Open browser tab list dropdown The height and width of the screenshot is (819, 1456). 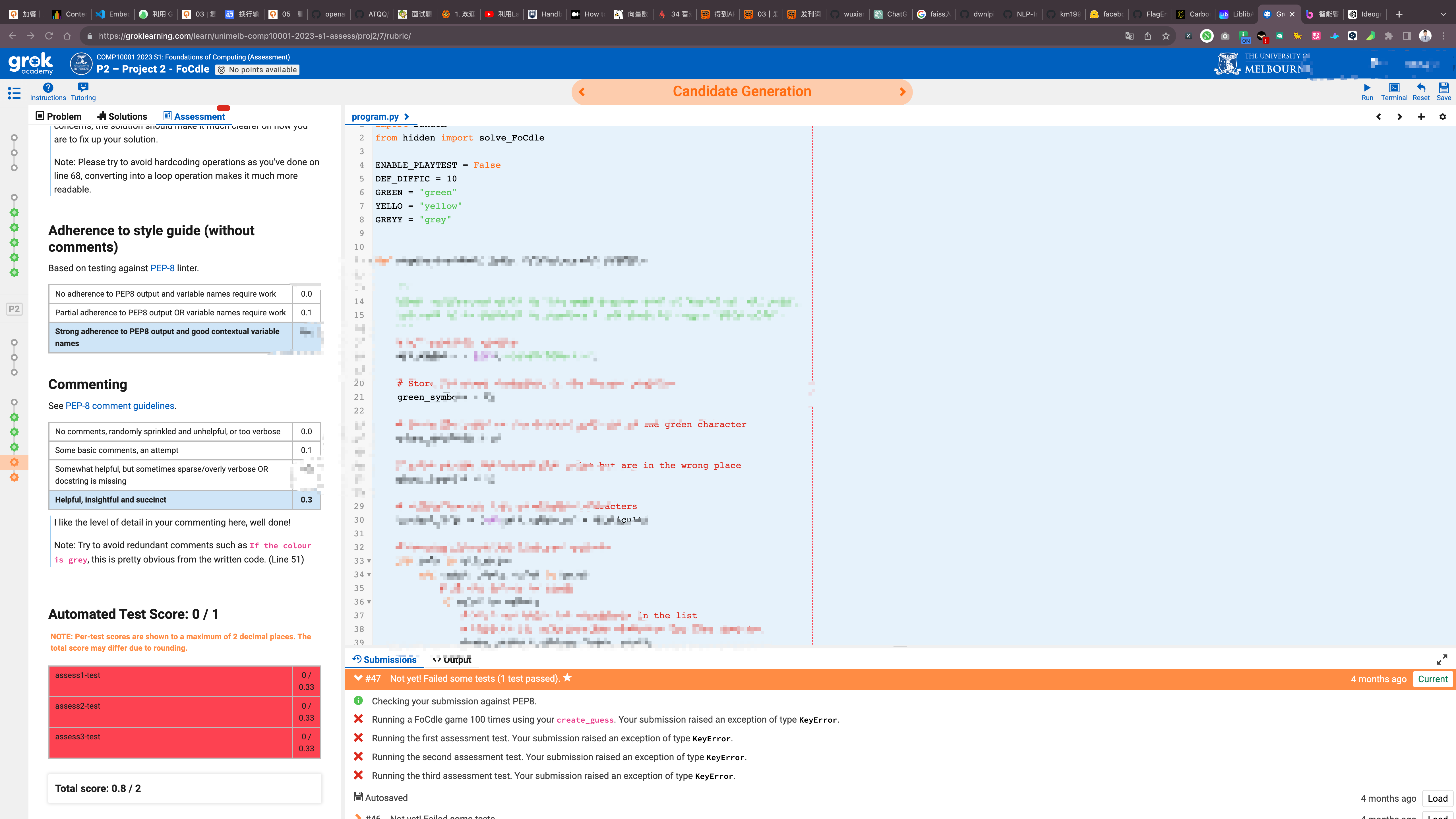(1443, 14)
